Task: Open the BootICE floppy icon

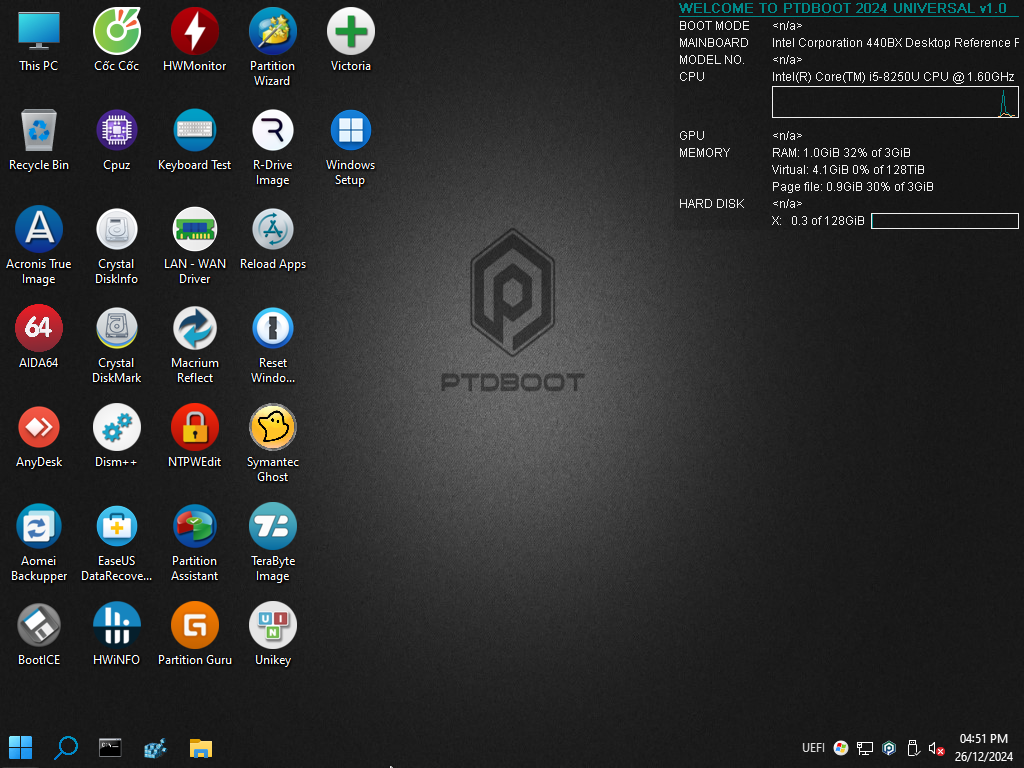Action: 39,634
